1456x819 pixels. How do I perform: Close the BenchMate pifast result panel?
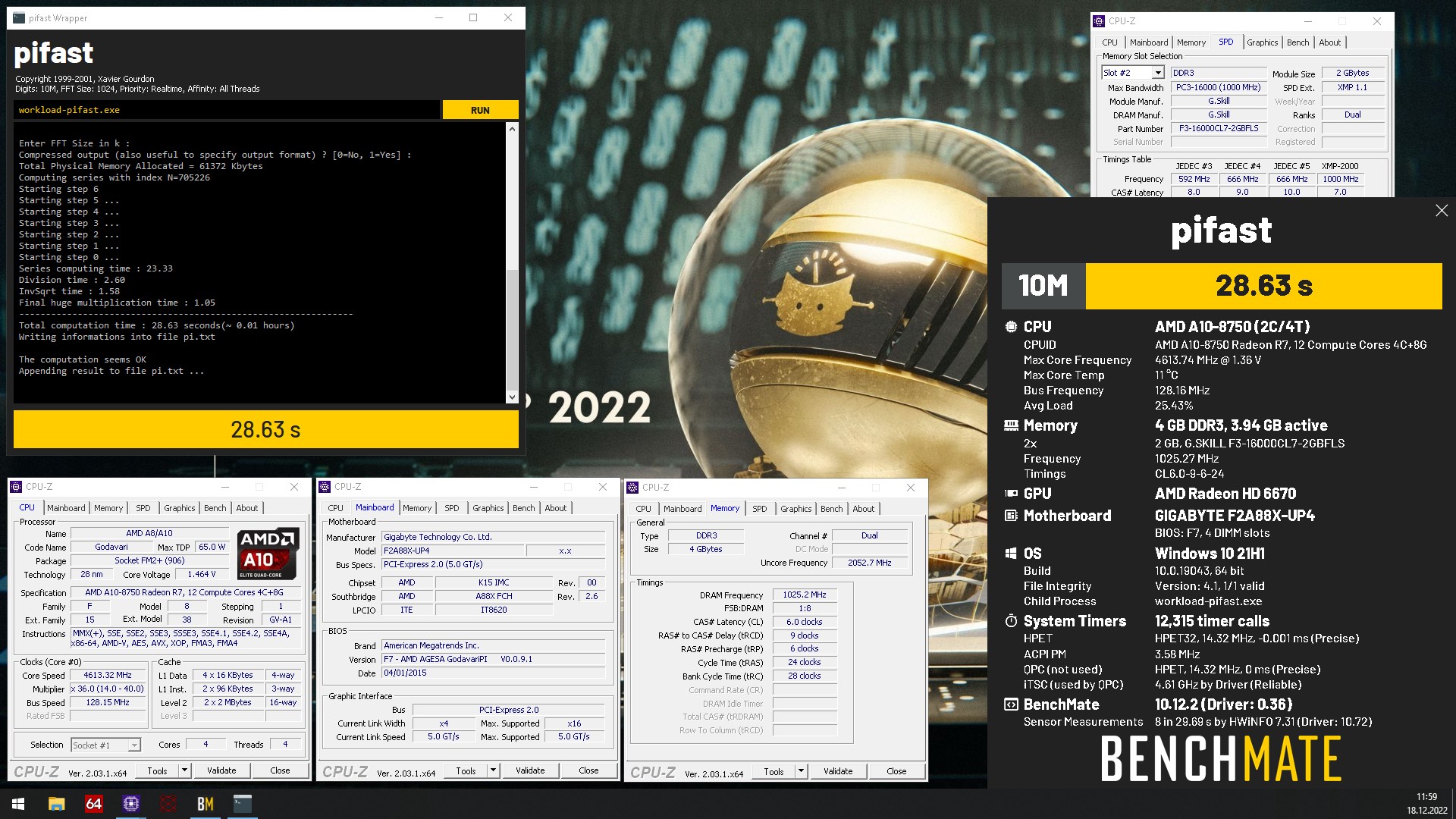pos(1442,211)
